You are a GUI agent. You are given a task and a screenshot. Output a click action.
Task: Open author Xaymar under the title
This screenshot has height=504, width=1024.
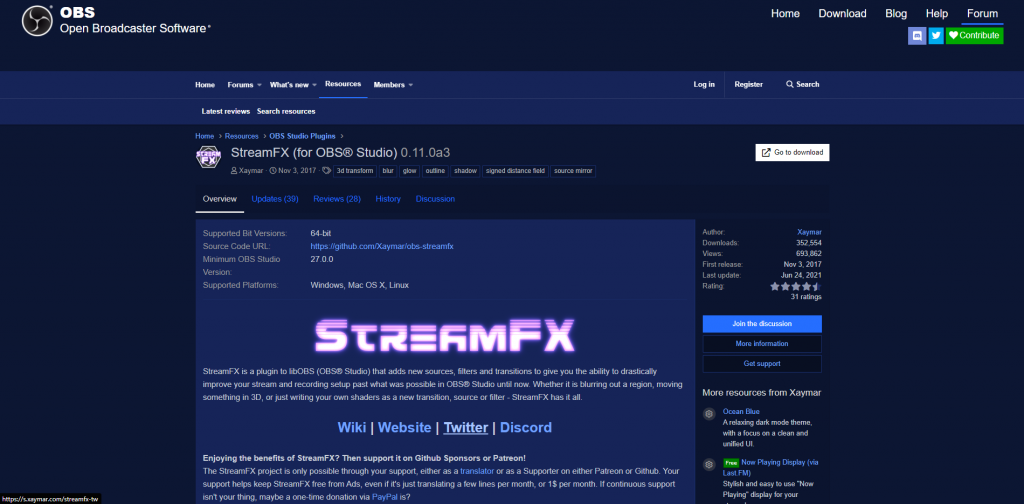(x=251, y=171)
